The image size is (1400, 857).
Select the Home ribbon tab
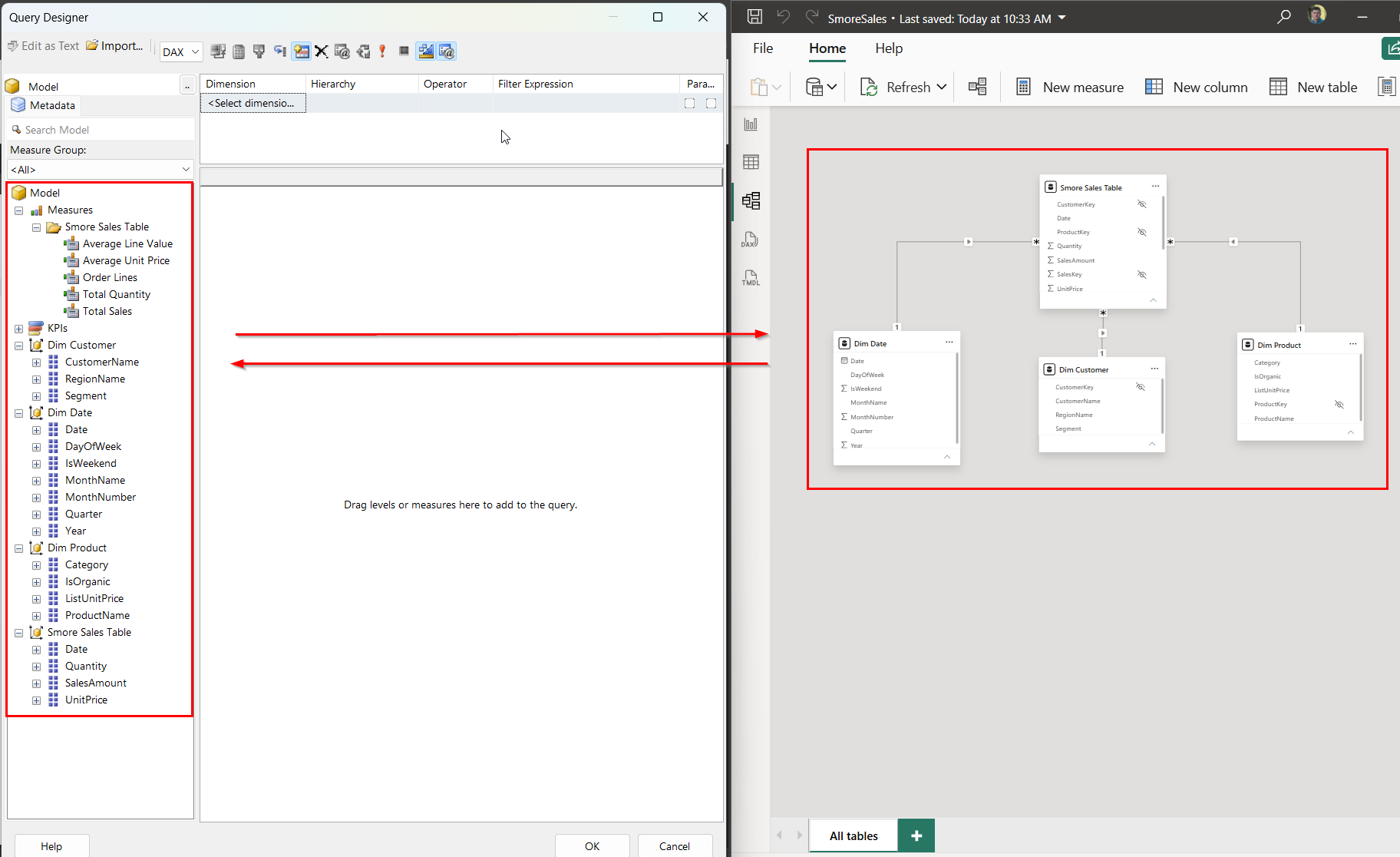(x=827, y=48)
